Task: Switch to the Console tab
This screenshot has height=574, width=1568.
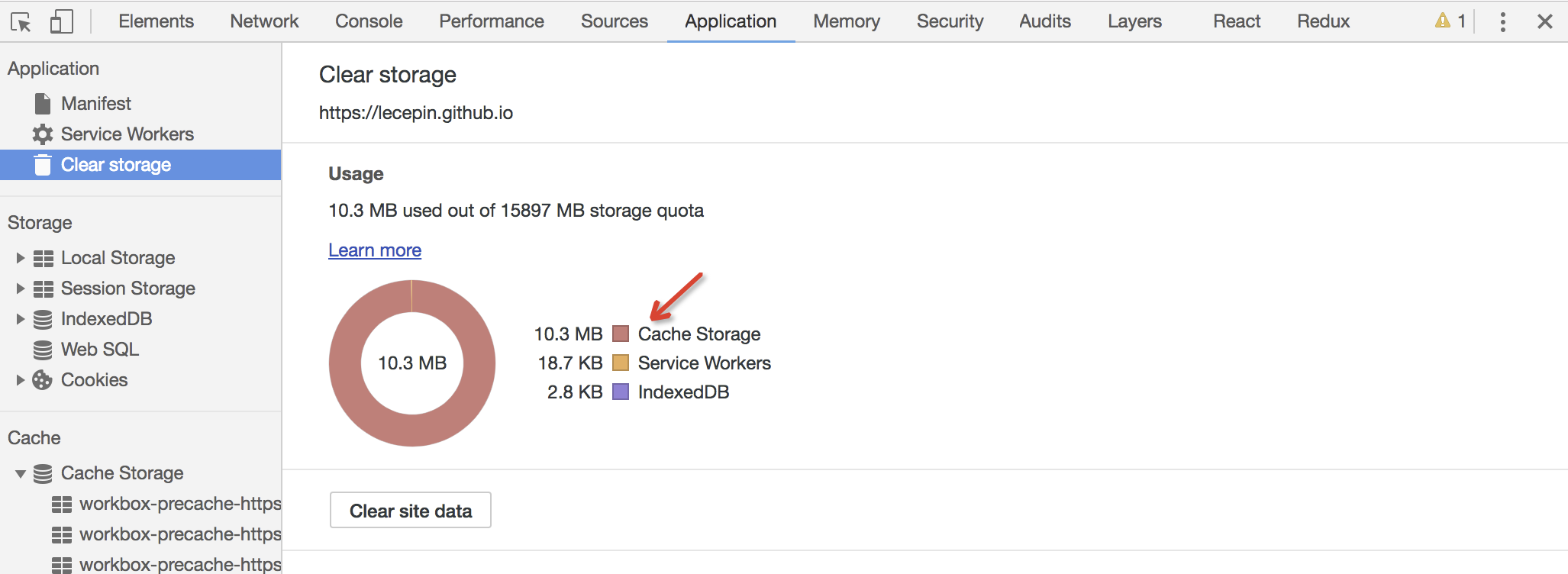Action: [x=369, y=21]
